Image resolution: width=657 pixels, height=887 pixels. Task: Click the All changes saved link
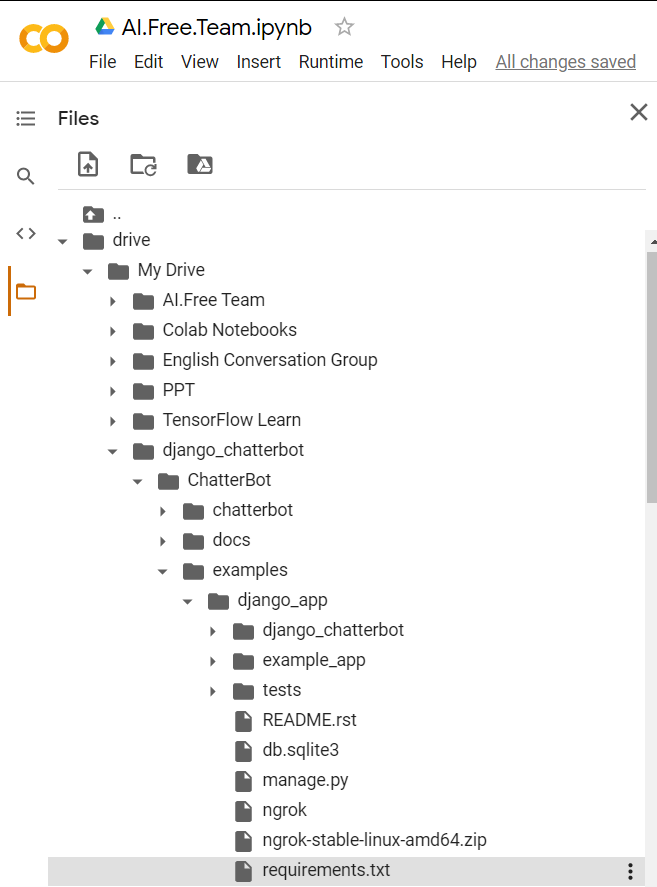(566, 62)
